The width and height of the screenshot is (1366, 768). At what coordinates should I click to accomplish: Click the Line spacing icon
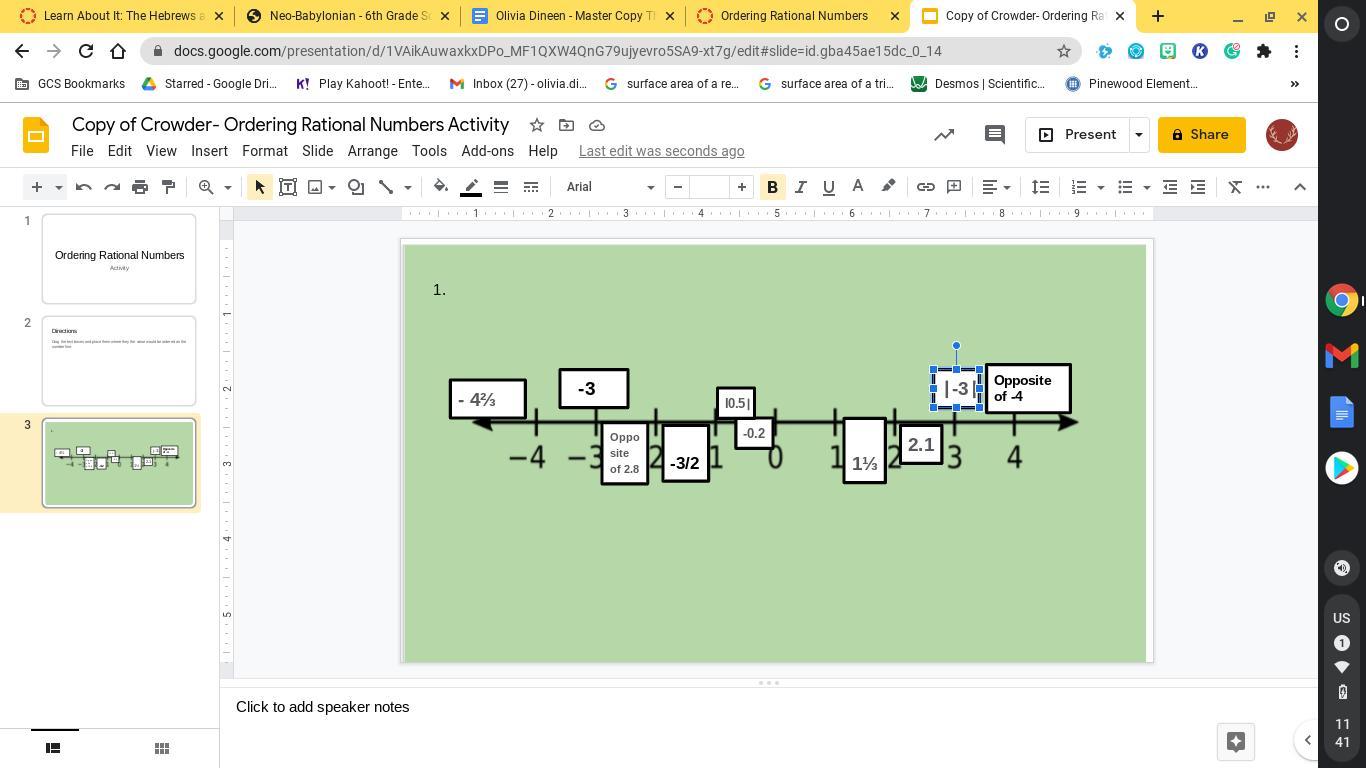point(1040,187)
